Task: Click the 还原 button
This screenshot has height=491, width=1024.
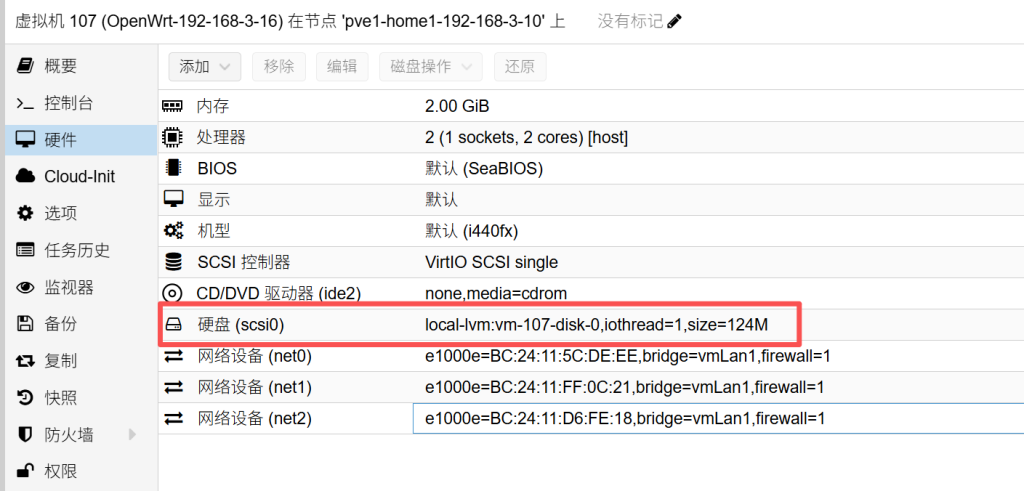Action: 519,67
